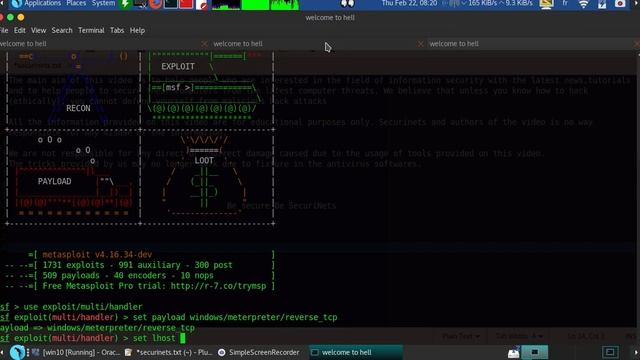This screenshot has width=640, height=360.
Task: Click the '1731 exploits - 991 auxiliary' line
Action: click(138, 265)
